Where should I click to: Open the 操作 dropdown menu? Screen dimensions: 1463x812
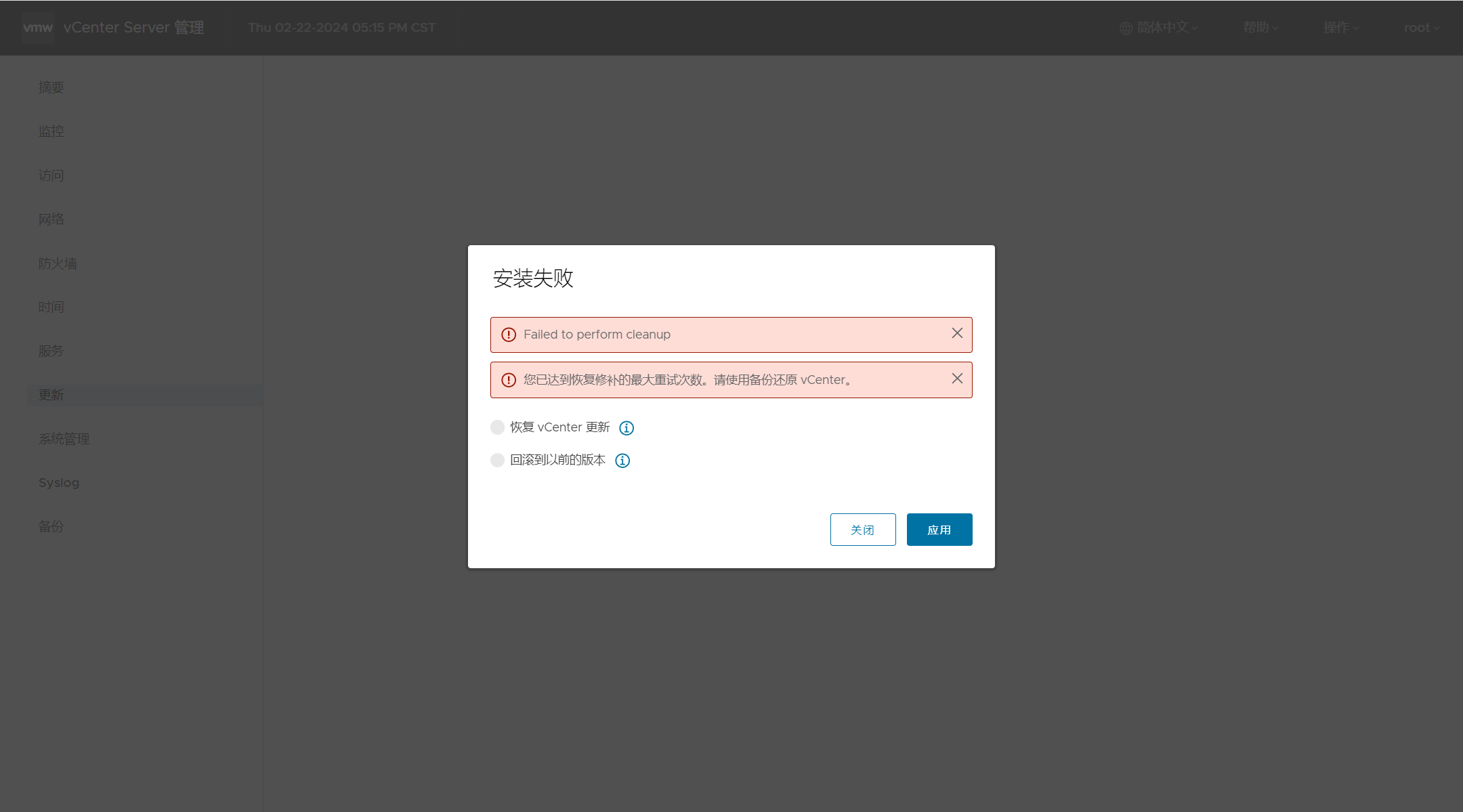(x=1341, y=28)
